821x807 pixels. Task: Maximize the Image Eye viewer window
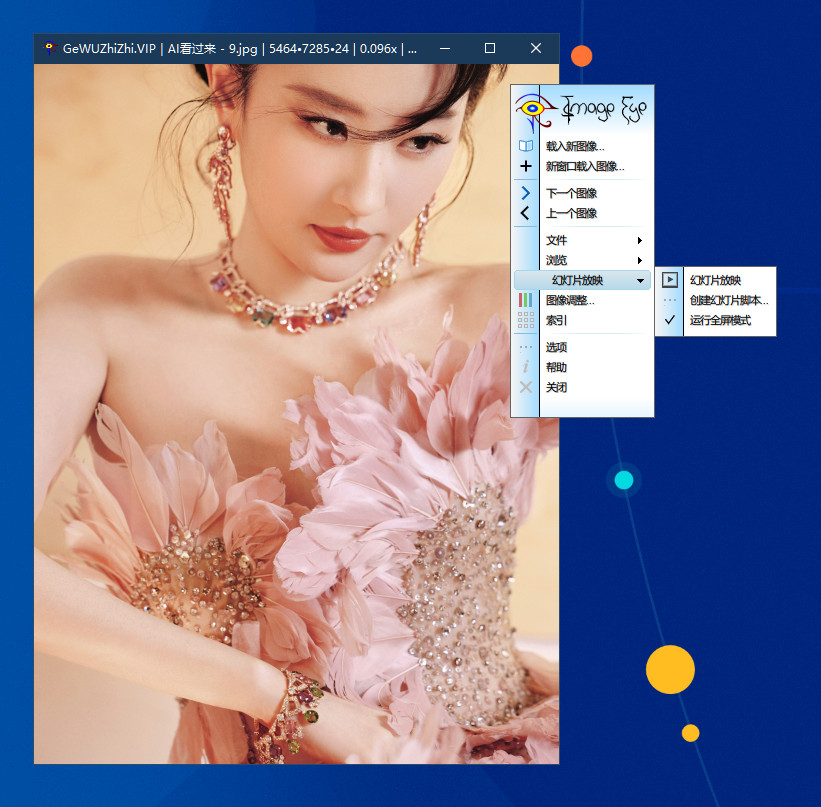coord(490,48)
